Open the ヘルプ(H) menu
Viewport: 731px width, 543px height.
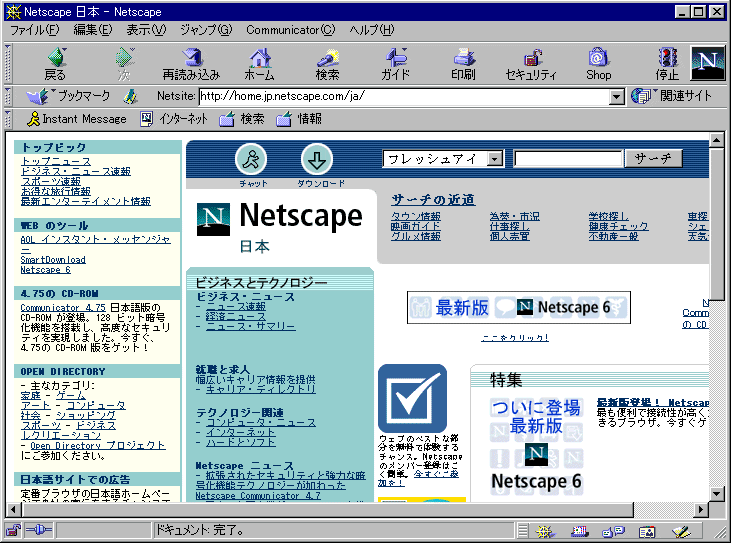(x=372, y=30)
